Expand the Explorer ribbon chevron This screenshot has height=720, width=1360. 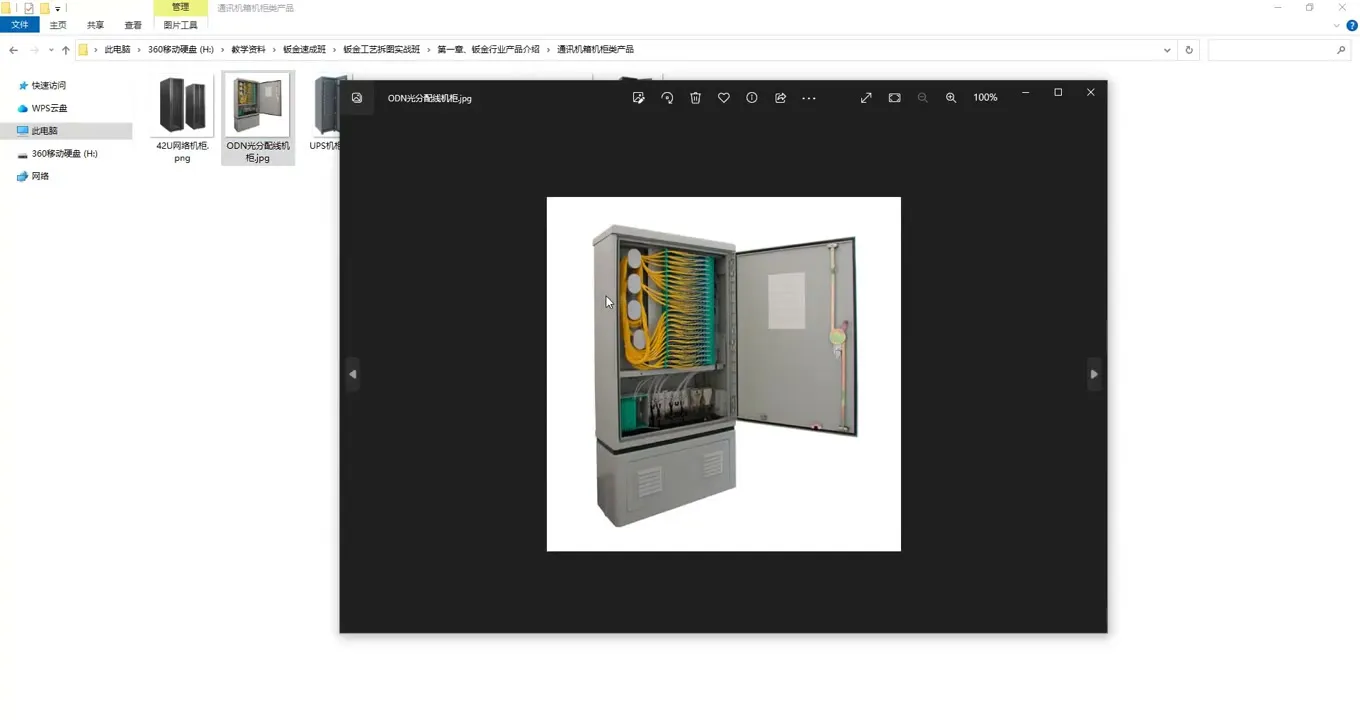tap(1338, 26)
